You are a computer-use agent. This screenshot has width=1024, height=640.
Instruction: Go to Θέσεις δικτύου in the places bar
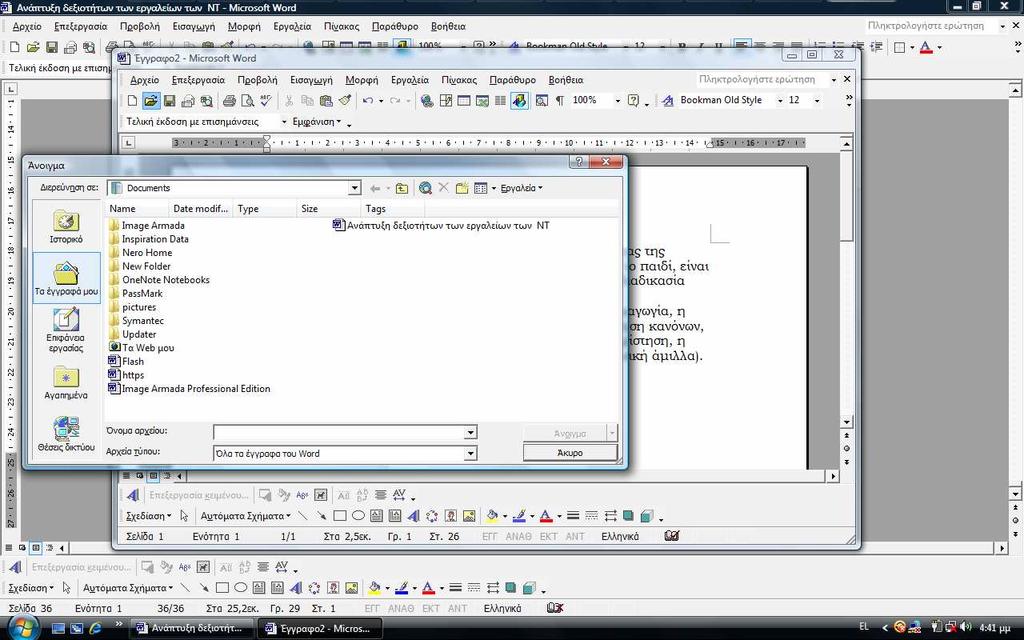click(66, 435)
